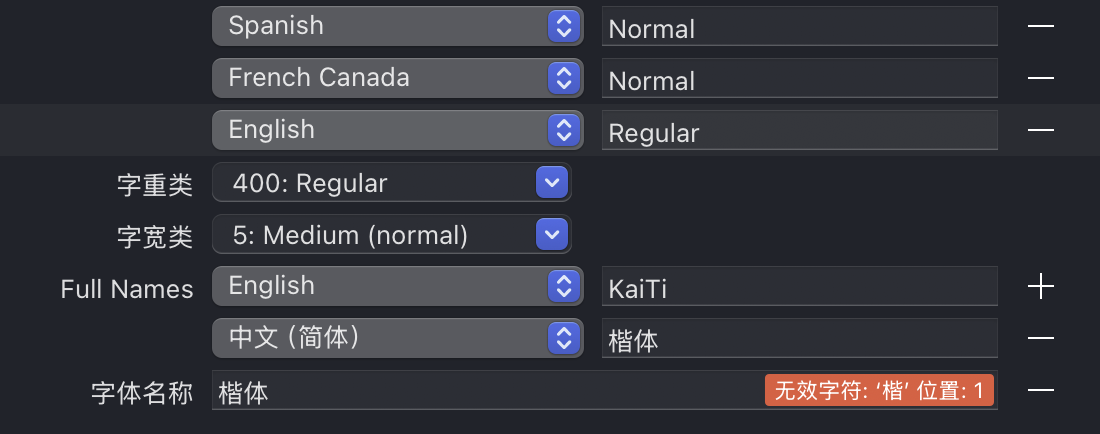Add a new Full Names entry
The height and width of the screenshot is (434, 1100).
pos(1041,287)
